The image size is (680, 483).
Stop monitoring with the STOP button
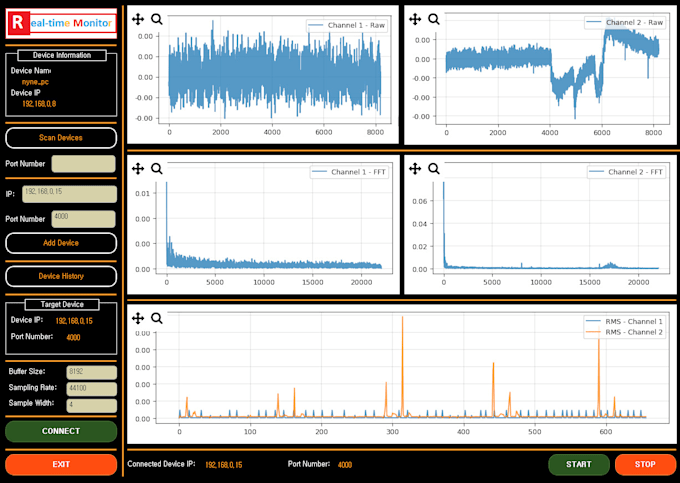pos(645,464)
